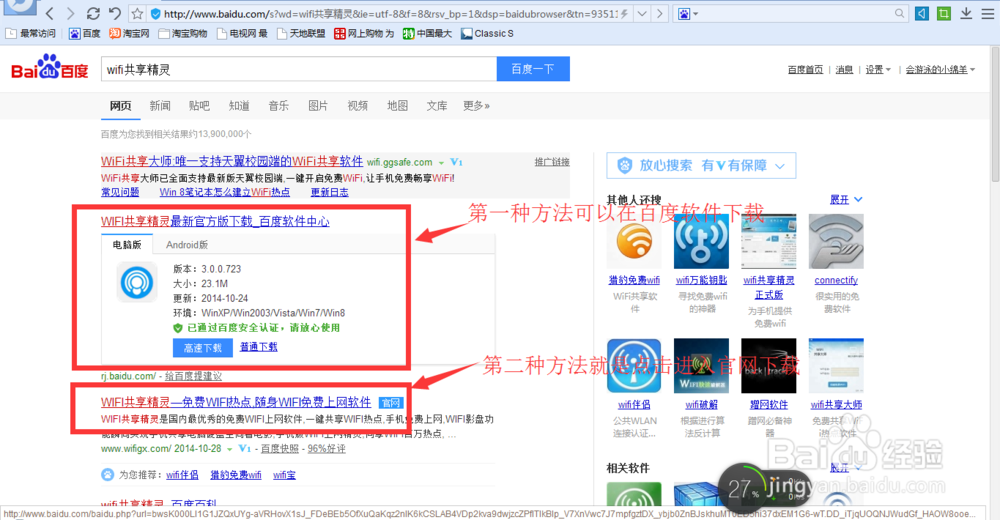Go back with the browser back arrow
Screen dimensions: 1000x520
click(50, 13)
